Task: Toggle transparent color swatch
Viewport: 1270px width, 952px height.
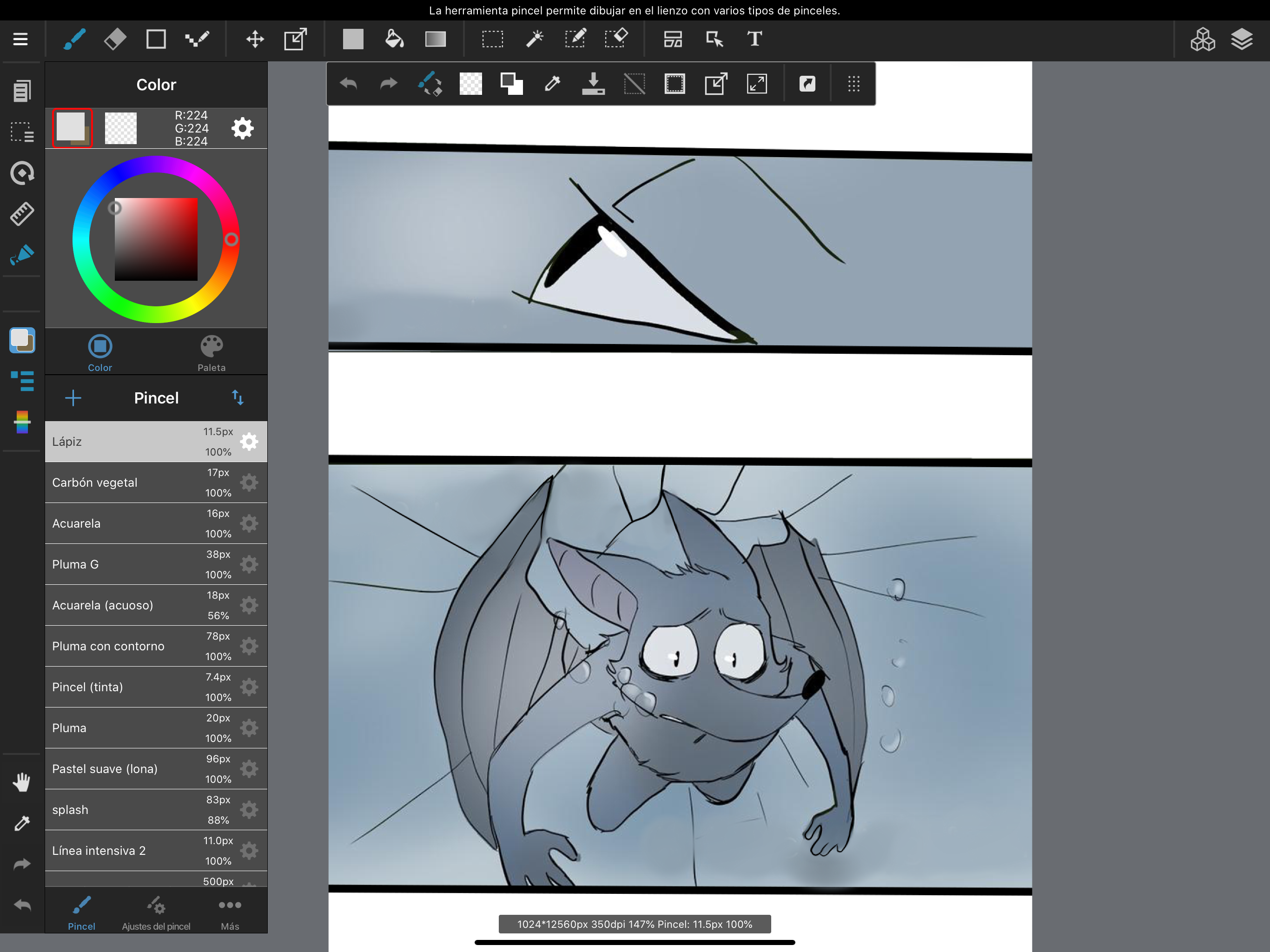Action: click(x=120, y=128)
